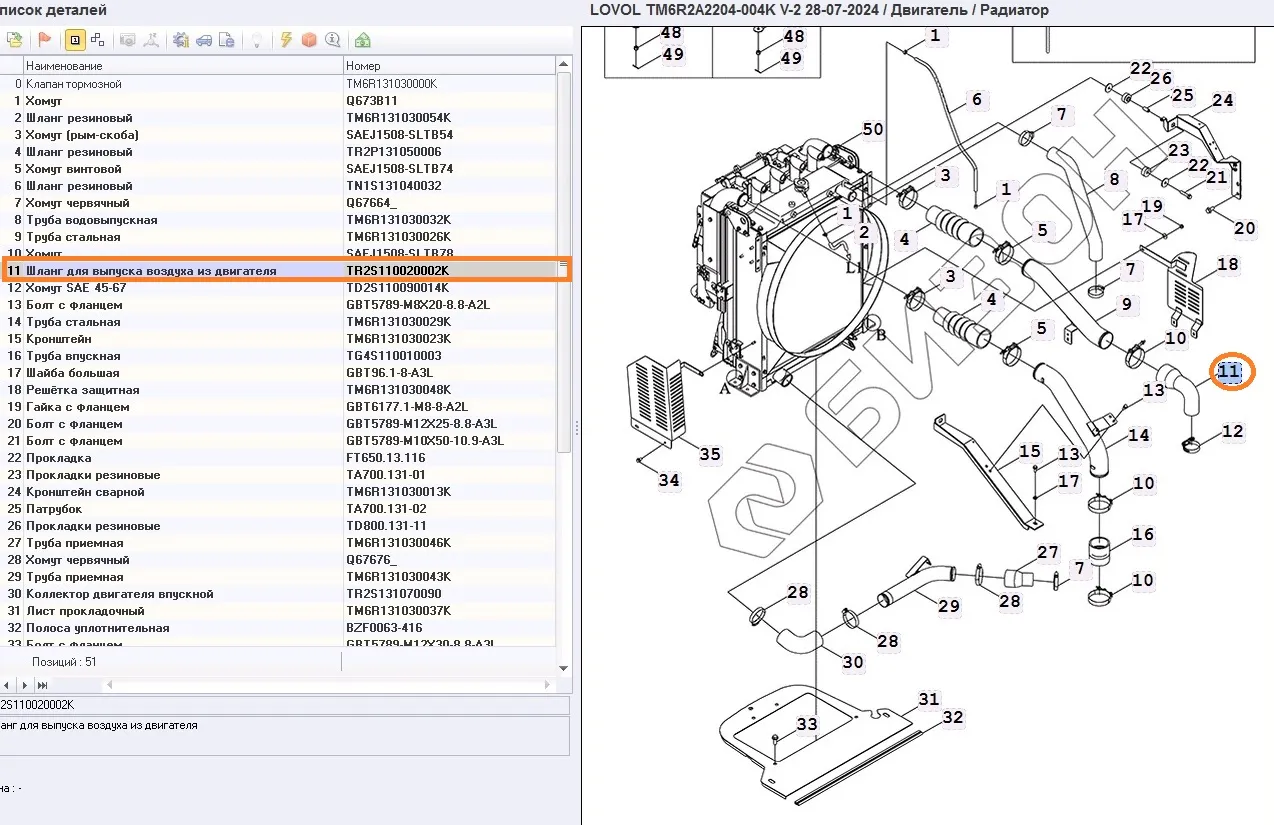This screenshot has width=1274, height=825.
Task: Toggle the highlighted '1' numbering button
Action: coord(74,40)
